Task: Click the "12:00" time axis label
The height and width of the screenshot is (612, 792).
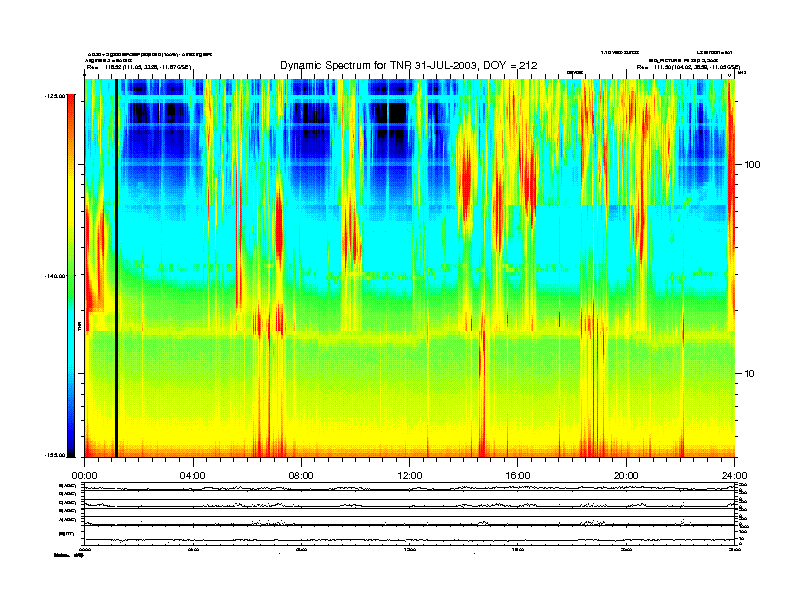Action: (x=410, y=476)
